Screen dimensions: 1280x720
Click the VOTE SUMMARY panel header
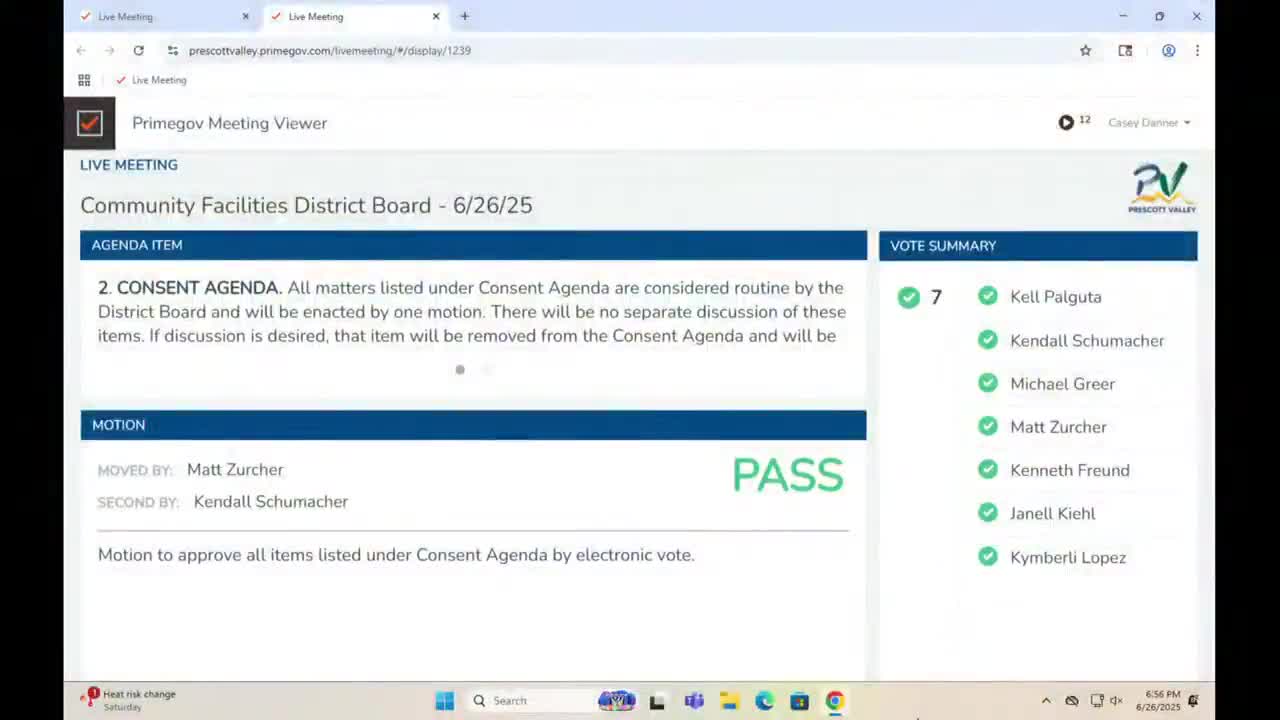point(1038,246)
